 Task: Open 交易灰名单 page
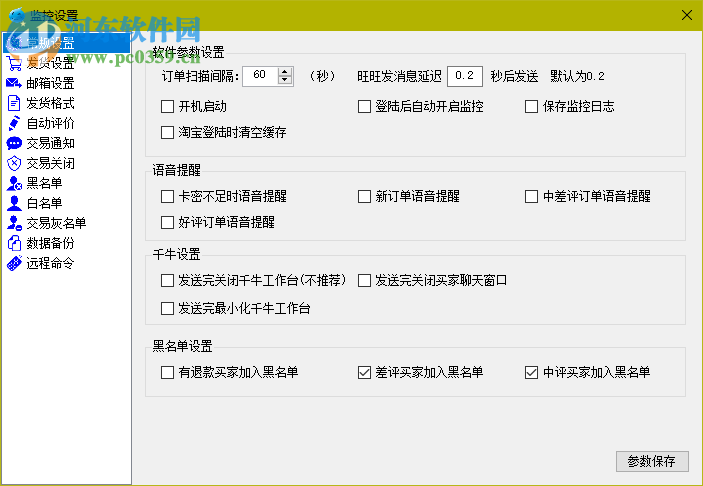click(56, 223)
